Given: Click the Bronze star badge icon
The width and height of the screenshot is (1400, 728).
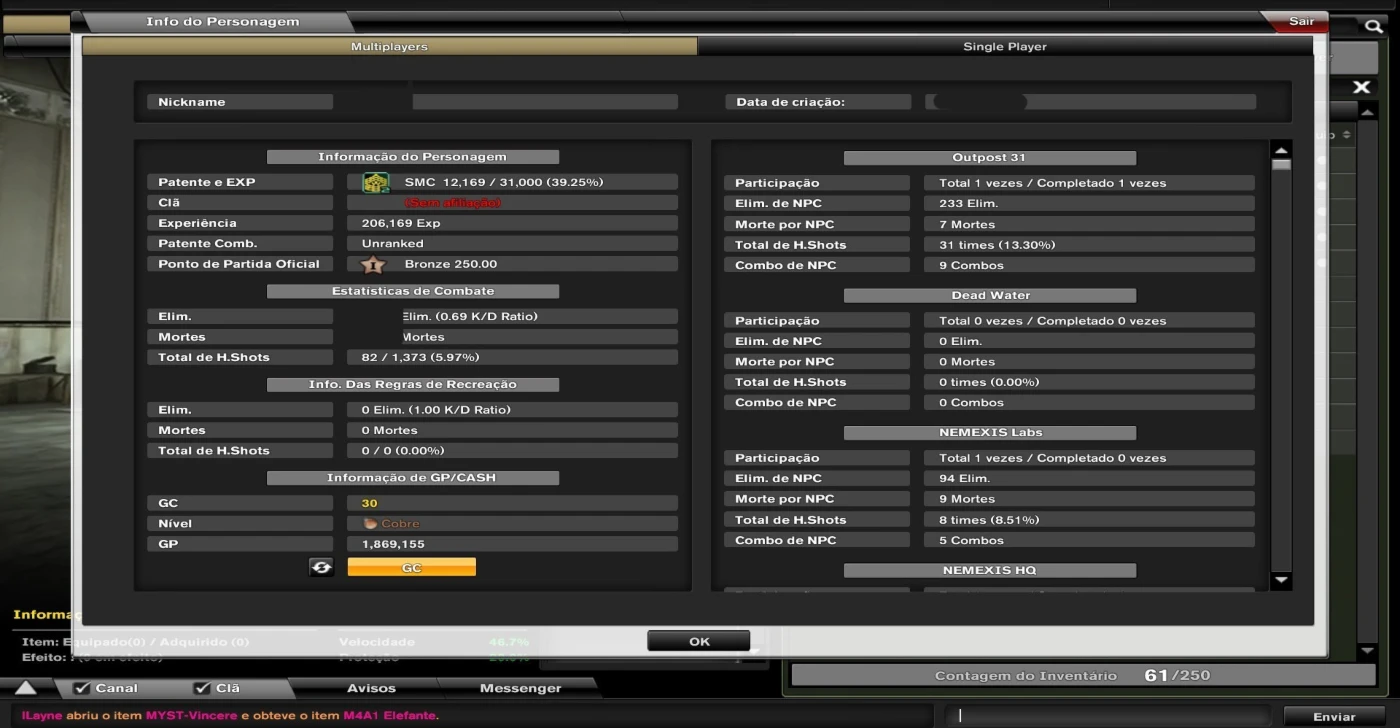Looking at the screenshot, I should (x=372, y=265).
